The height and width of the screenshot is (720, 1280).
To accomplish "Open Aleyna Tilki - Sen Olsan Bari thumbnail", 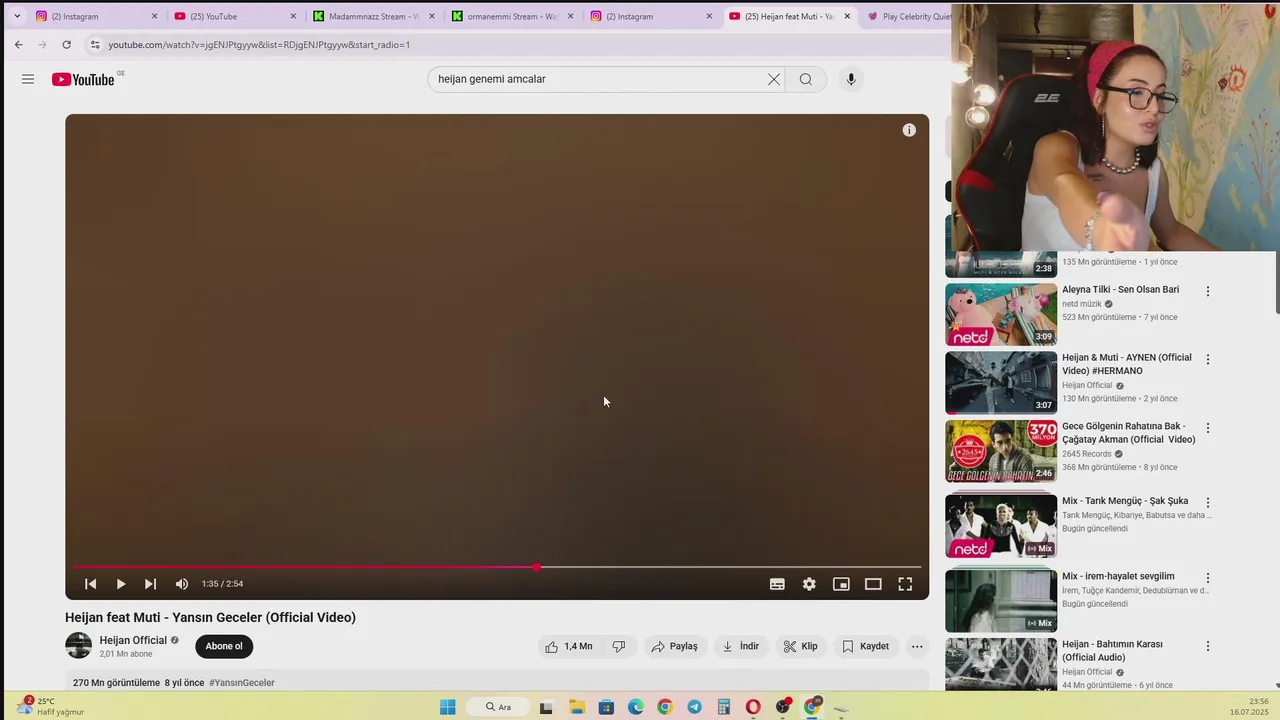I will click(1001, 315).
